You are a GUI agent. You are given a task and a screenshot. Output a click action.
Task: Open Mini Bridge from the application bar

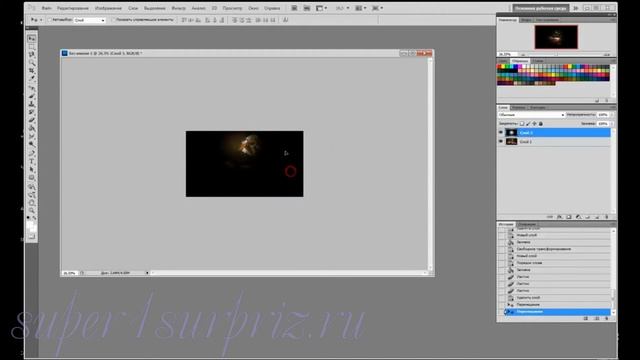pos(307,8)
